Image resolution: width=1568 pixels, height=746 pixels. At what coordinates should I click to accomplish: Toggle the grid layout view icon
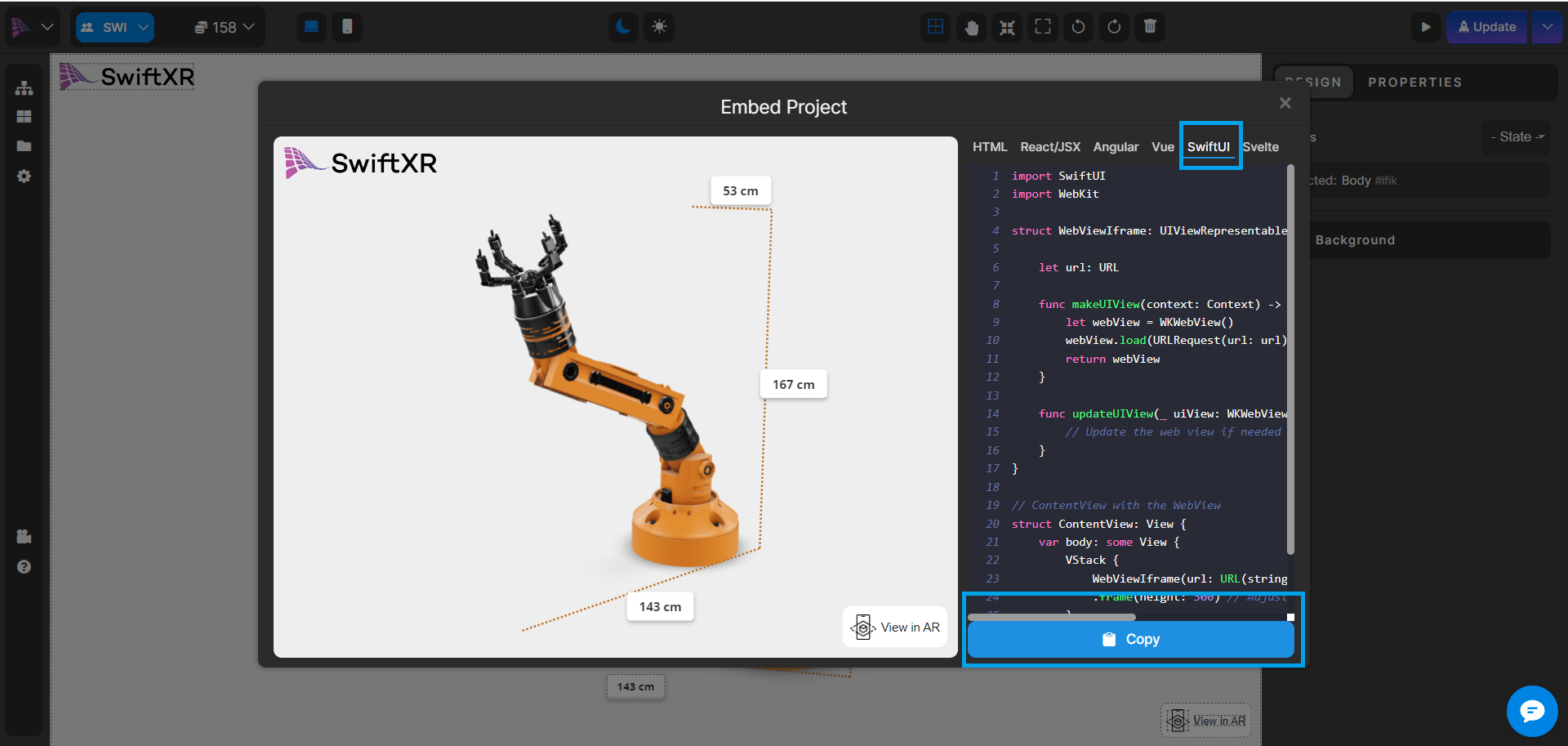click(x=936, y=27)
